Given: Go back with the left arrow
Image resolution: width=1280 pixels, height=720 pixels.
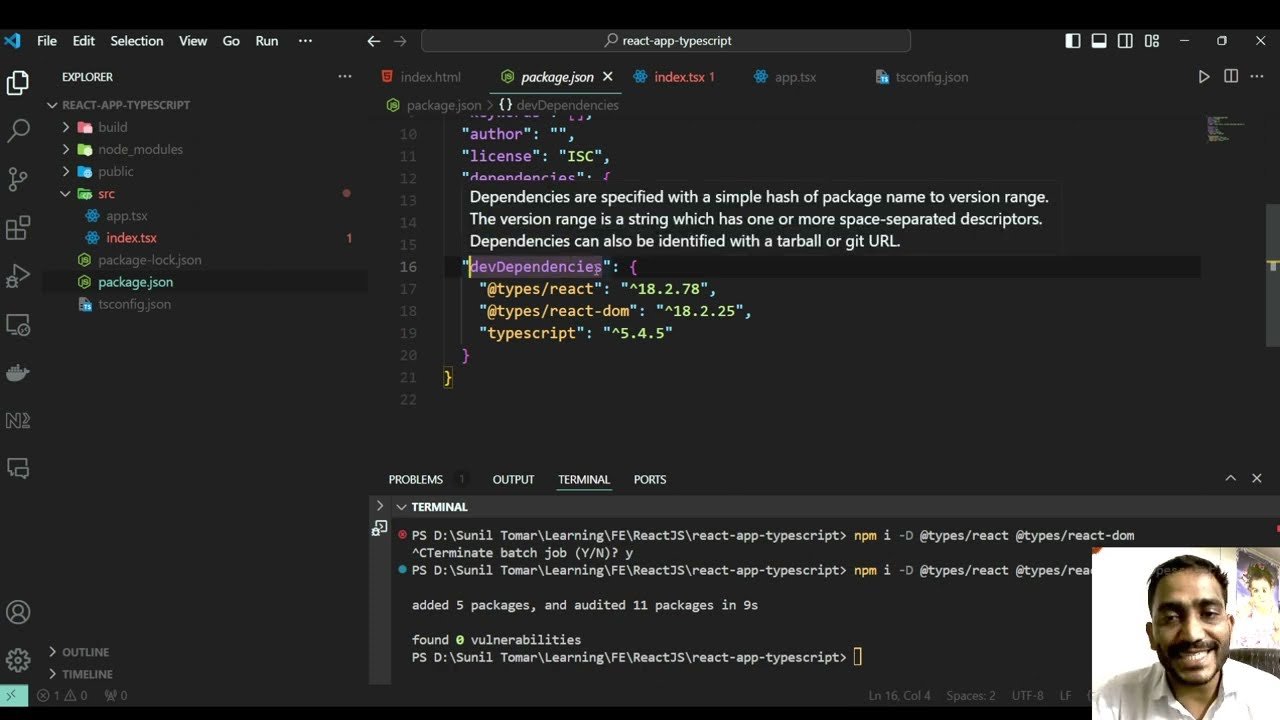Looking at the screenshot, I should point(373,41).
